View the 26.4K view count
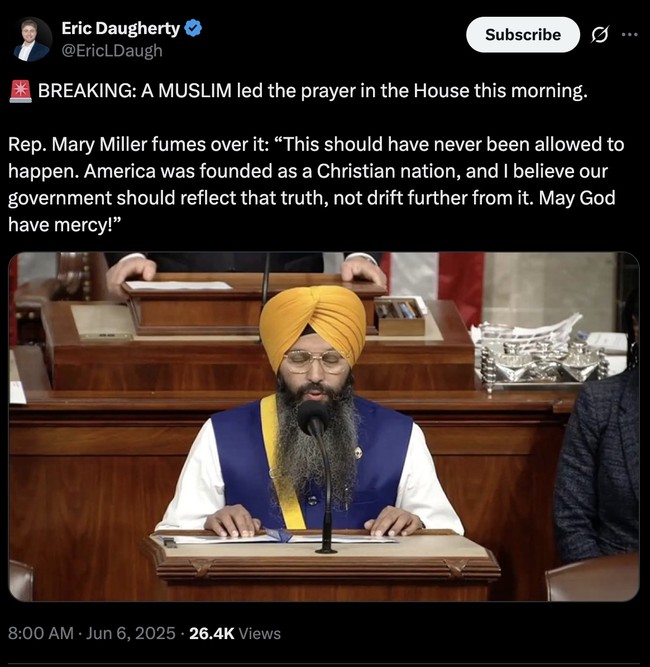This screenshot has height=667, width=650. click(211, 633)
